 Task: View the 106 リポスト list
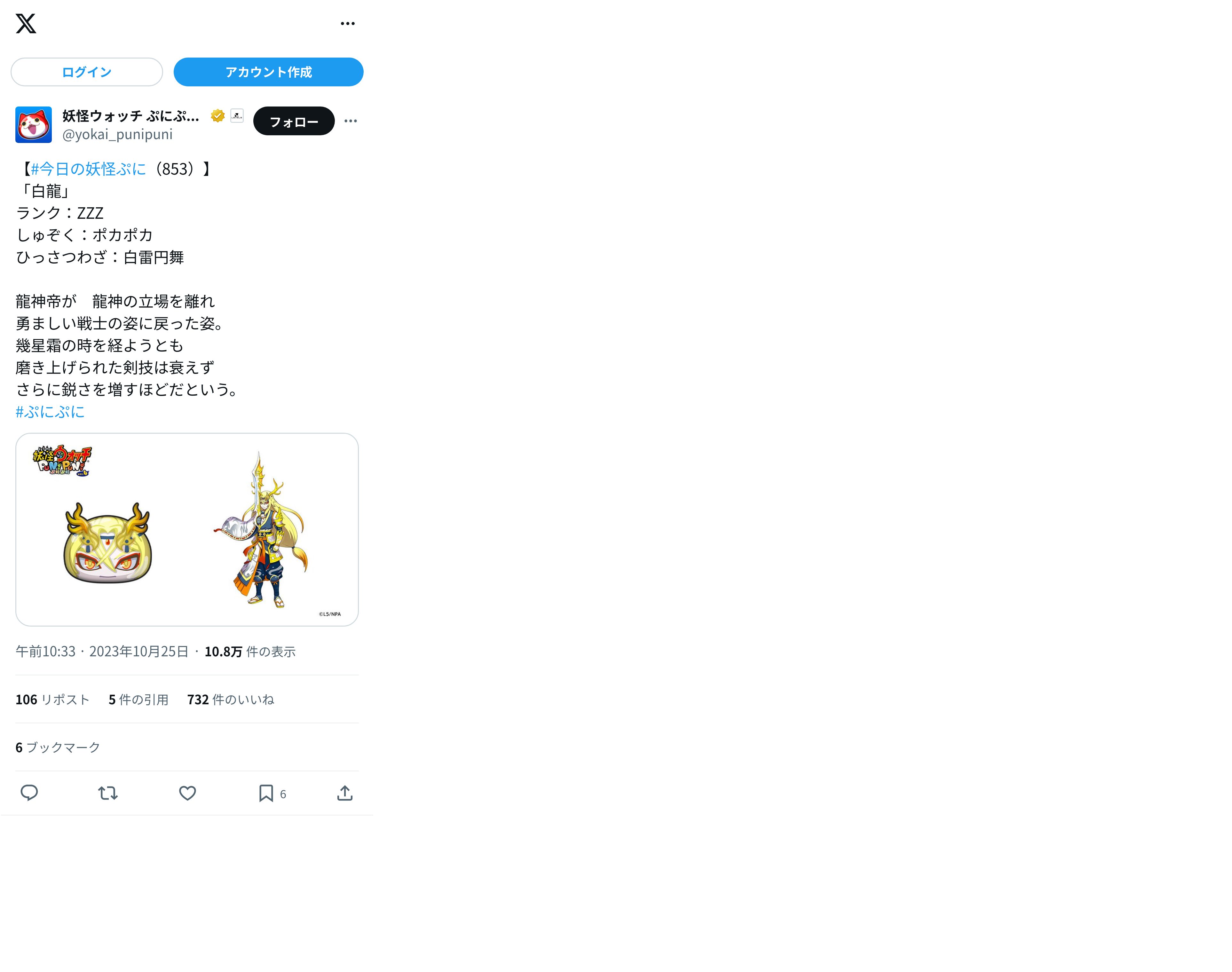coord(52,699)
